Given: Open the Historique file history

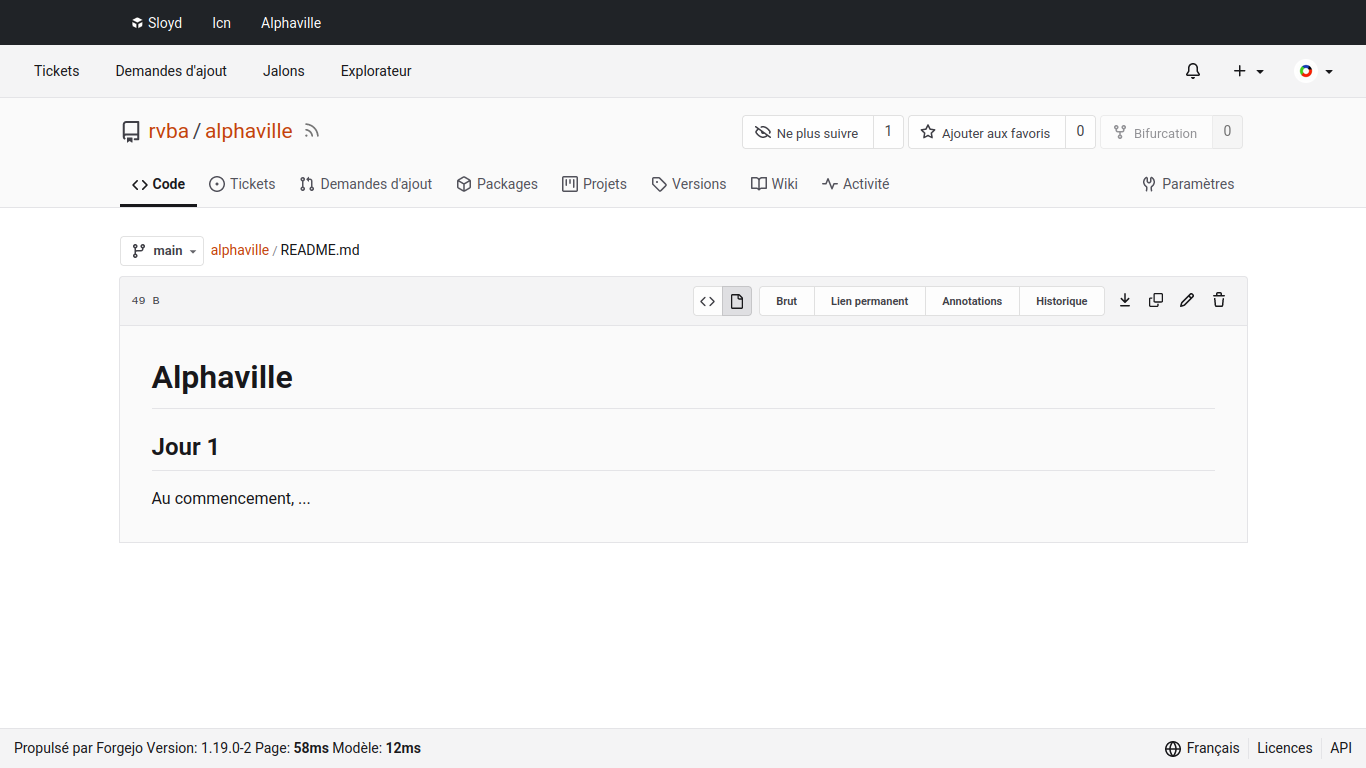Looking at the screenshot, I should coord(1061,301).
